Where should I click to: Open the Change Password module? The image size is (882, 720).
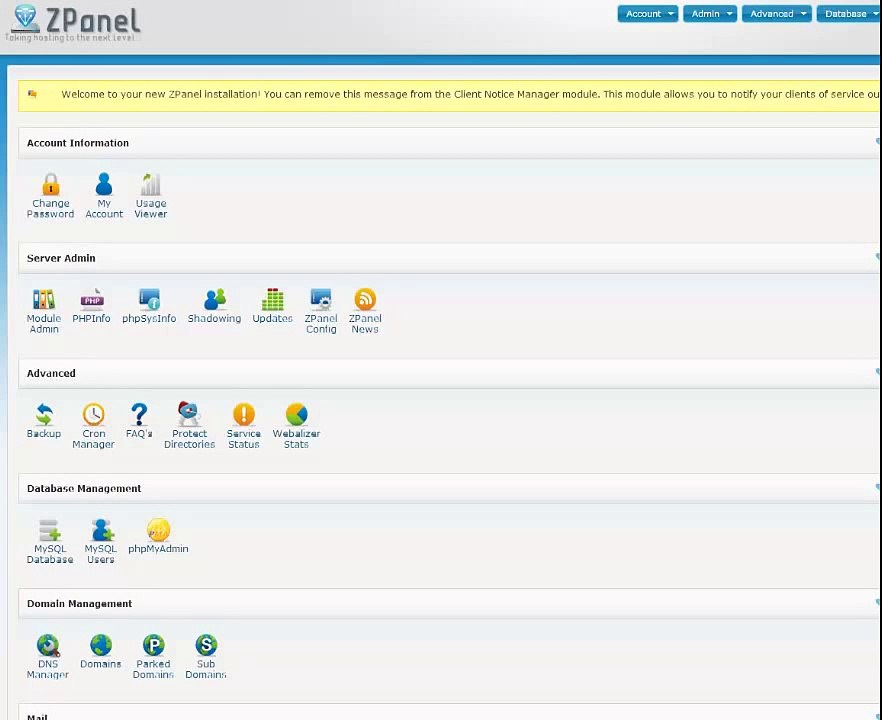pos(51,196)
